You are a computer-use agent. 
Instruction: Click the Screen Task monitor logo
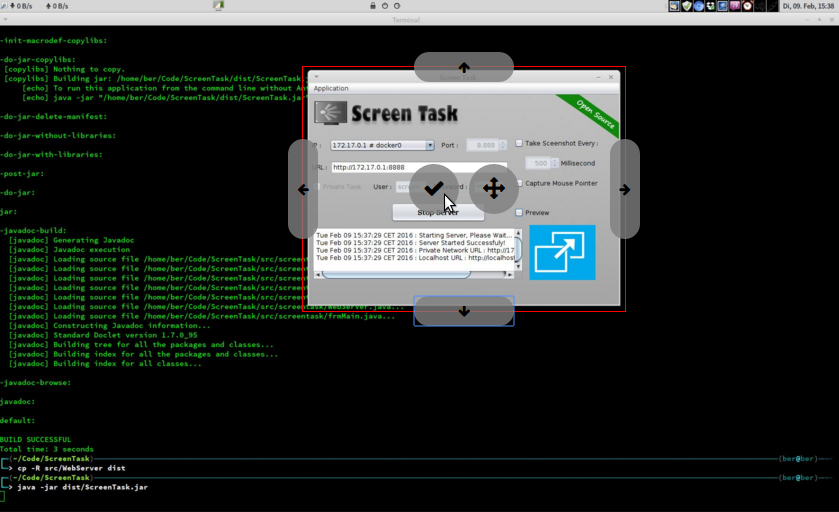(x=330, y=113)
